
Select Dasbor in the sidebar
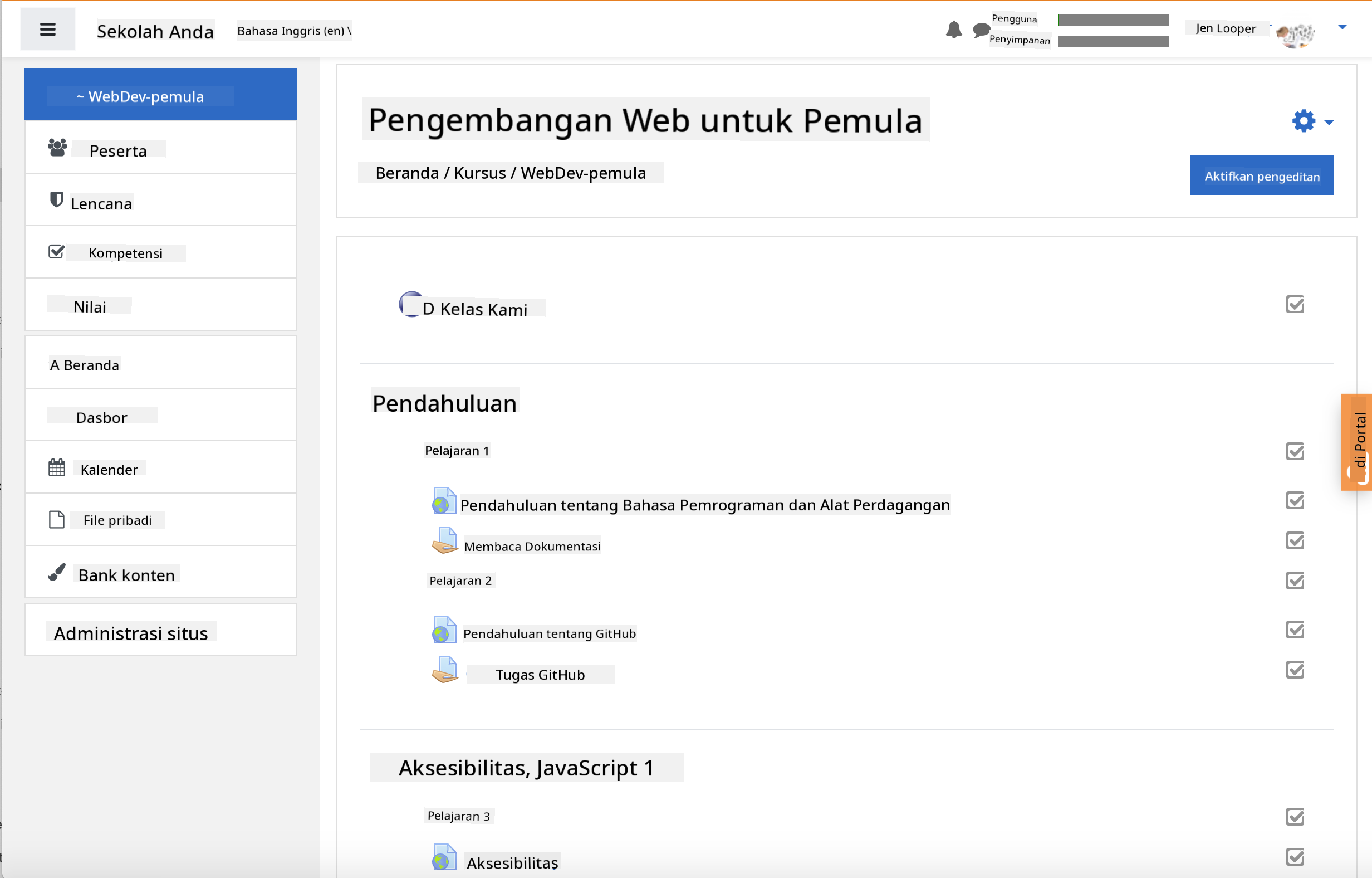tap(102, 417)
